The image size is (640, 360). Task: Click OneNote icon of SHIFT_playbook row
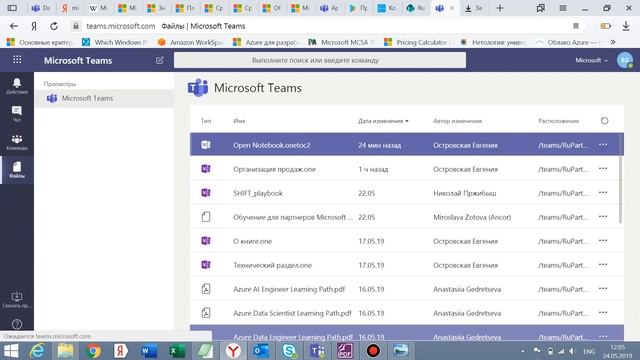(206, 193)
